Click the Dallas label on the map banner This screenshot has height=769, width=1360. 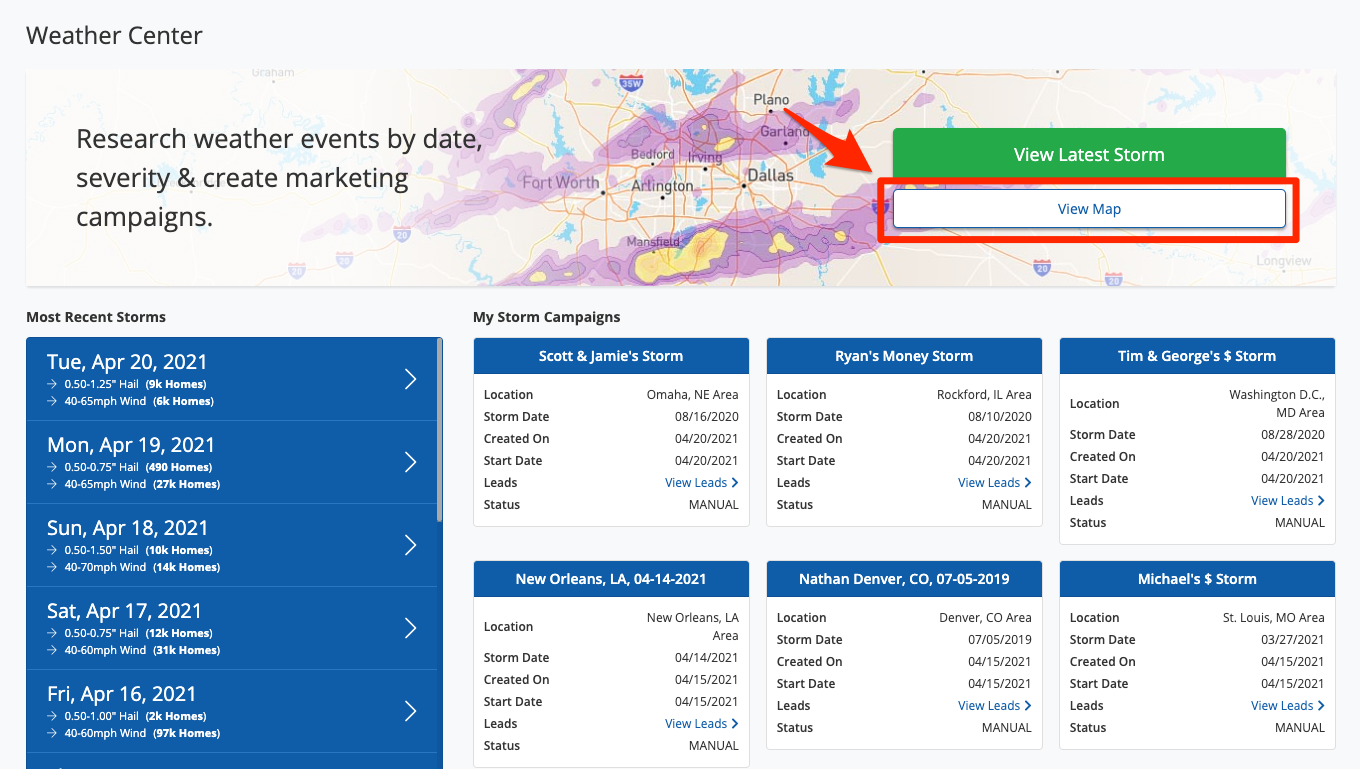point(770,176)
